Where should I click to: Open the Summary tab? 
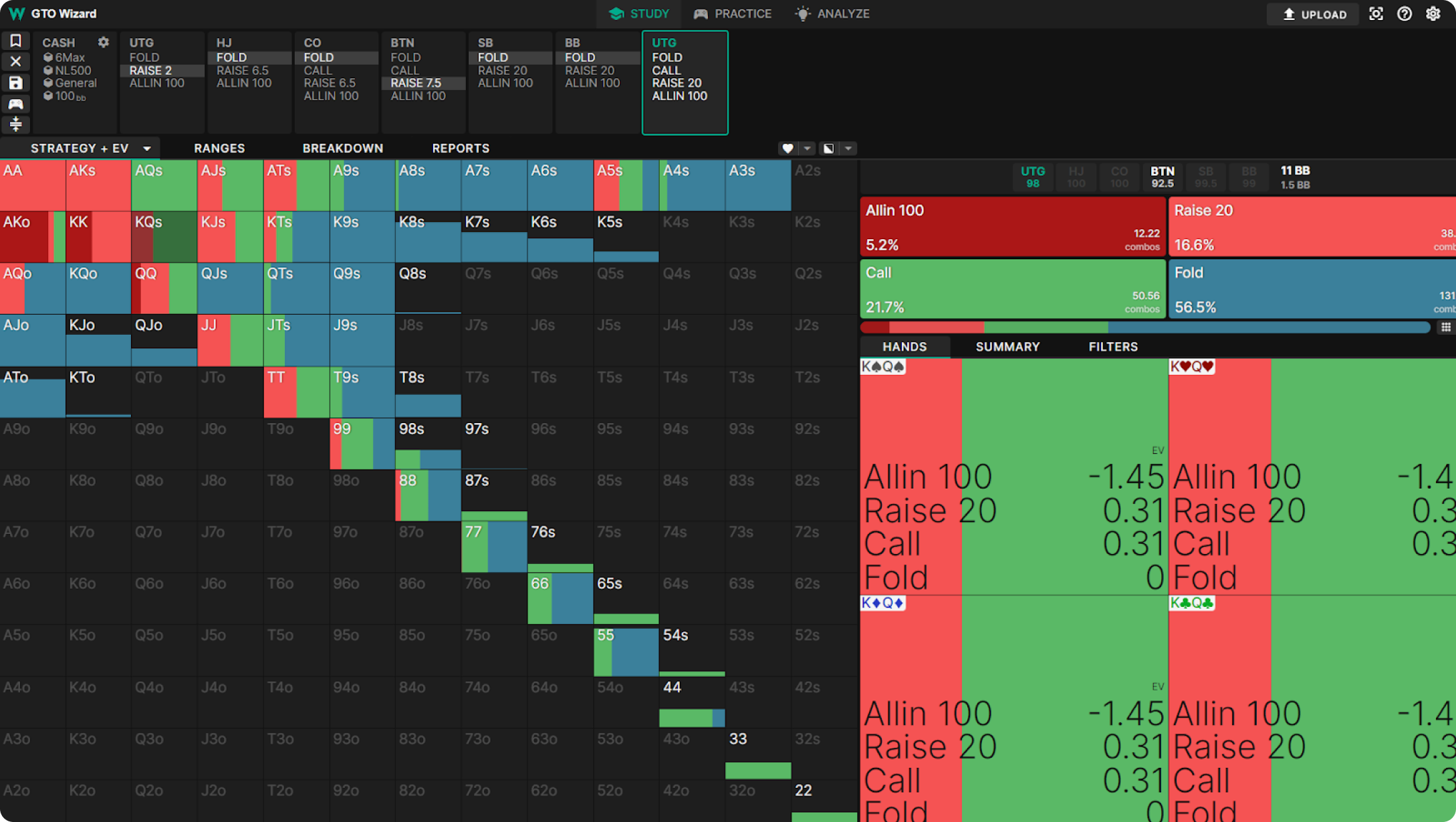(x=1007, y=347)
